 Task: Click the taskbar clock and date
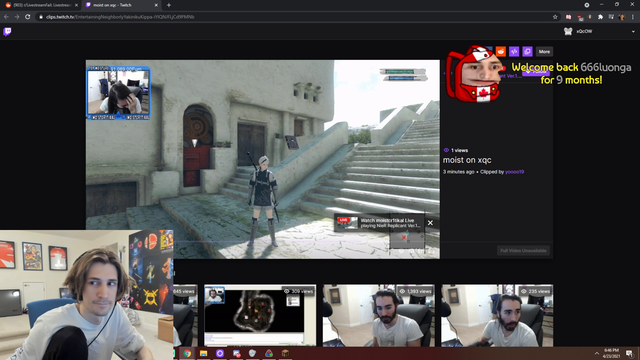tap(612, 353)
